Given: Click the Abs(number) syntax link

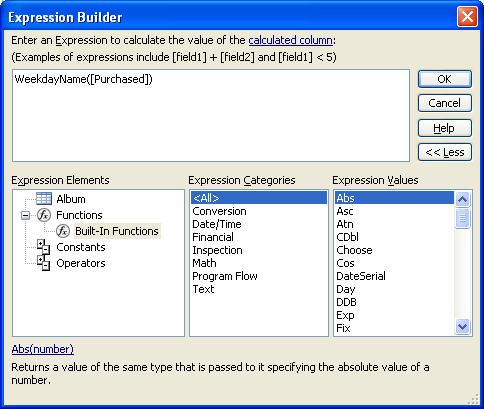Looking at the screenshot, I should click(x=43, y=349).
